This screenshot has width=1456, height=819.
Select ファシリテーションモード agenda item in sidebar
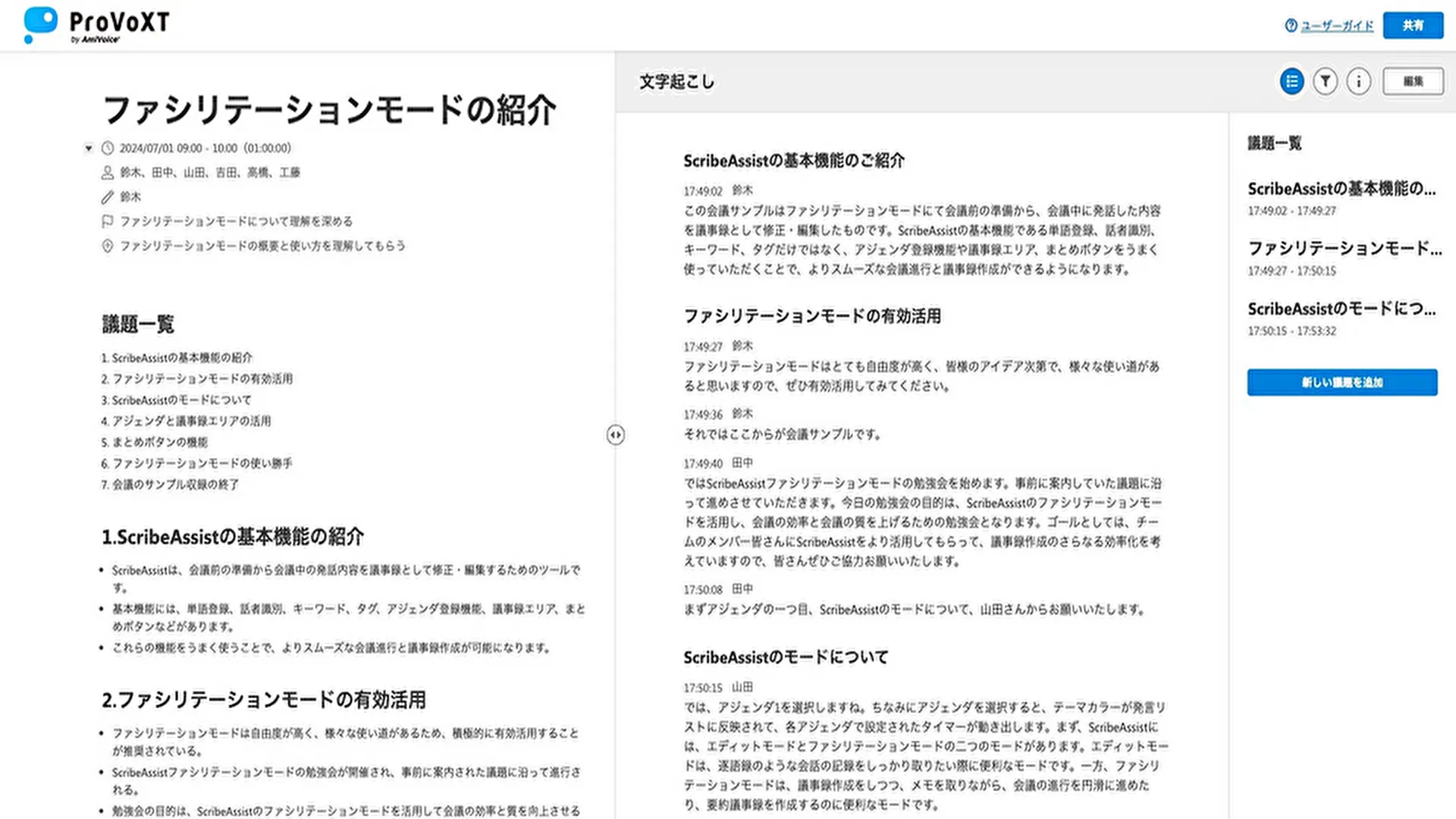point(1344,249)
